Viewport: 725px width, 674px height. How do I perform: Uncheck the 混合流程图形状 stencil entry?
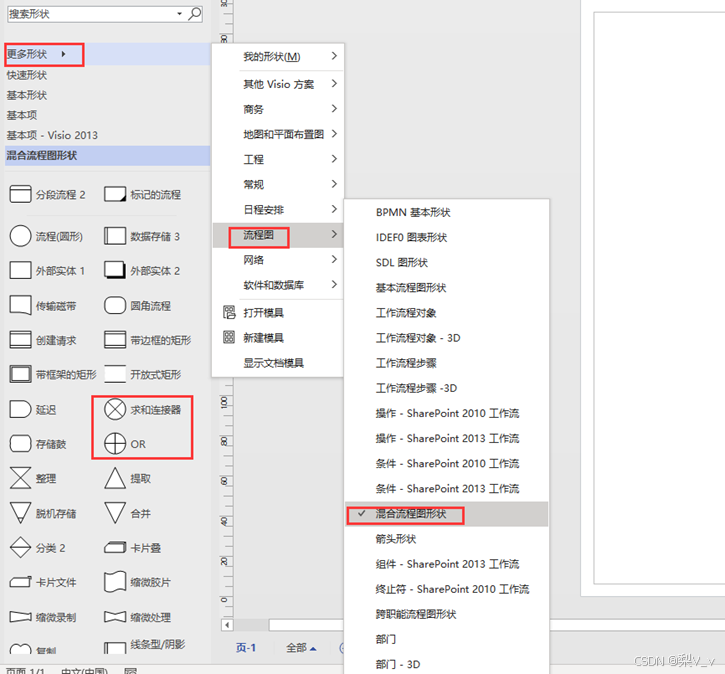tap(447, 514)
